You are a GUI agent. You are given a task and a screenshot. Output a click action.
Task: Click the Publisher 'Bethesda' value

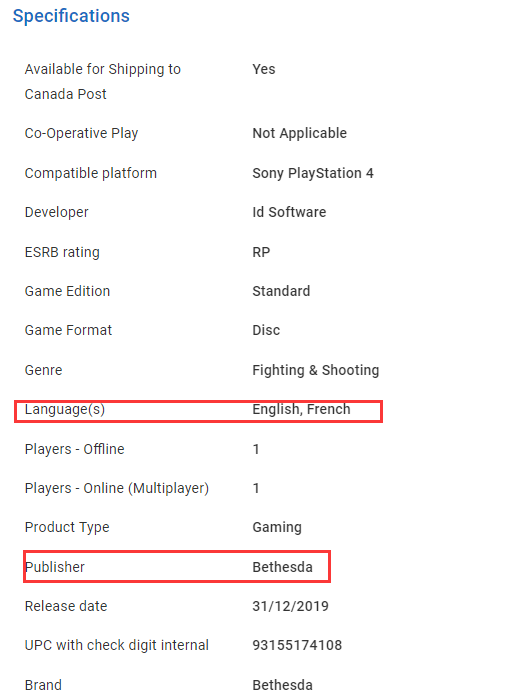283,567
